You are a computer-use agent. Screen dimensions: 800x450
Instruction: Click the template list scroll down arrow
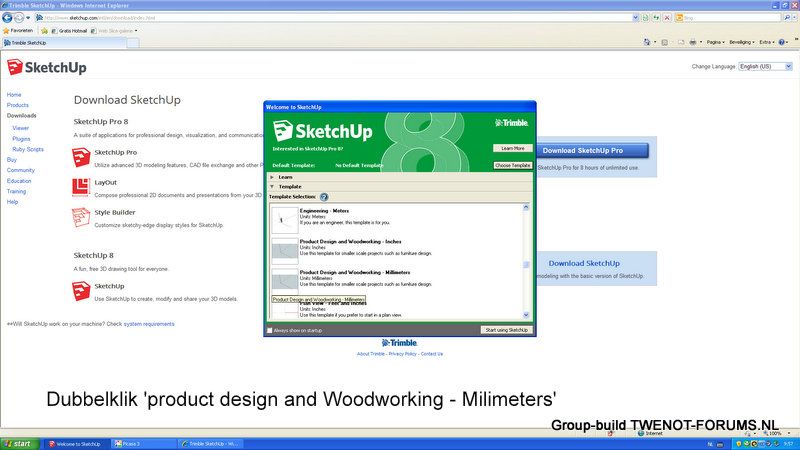(526, 315)
